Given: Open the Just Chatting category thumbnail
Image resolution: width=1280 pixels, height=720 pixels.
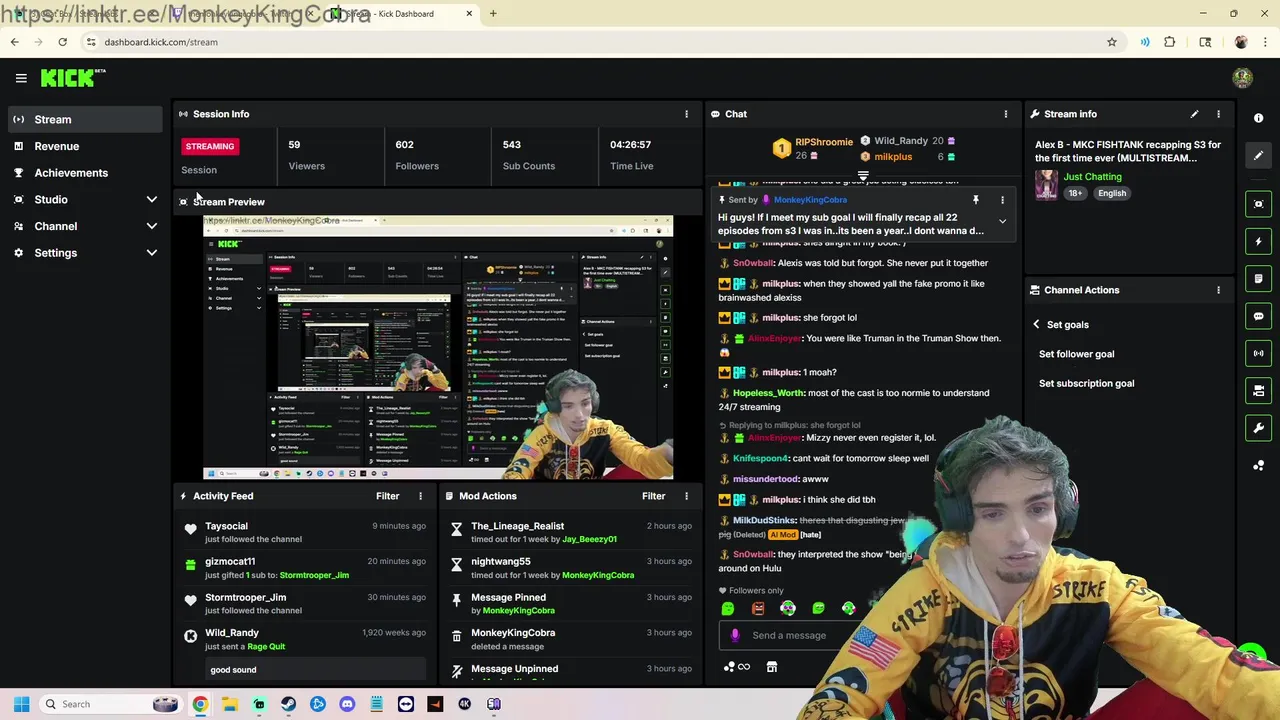Looking at the screenshot, I should [1046, 185].
